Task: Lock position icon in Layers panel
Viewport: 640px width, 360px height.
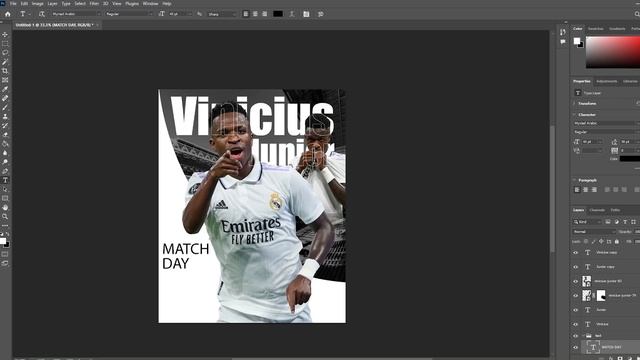Action: pos(601,242)
